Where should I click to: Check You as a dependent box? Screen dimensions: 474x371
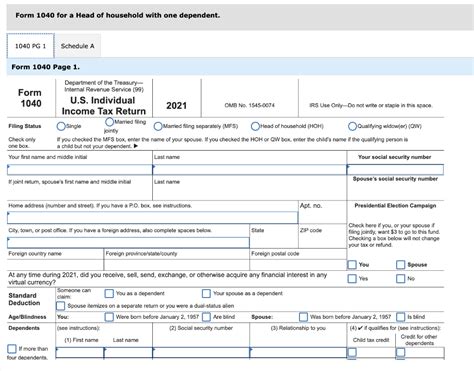click(109, 294)
